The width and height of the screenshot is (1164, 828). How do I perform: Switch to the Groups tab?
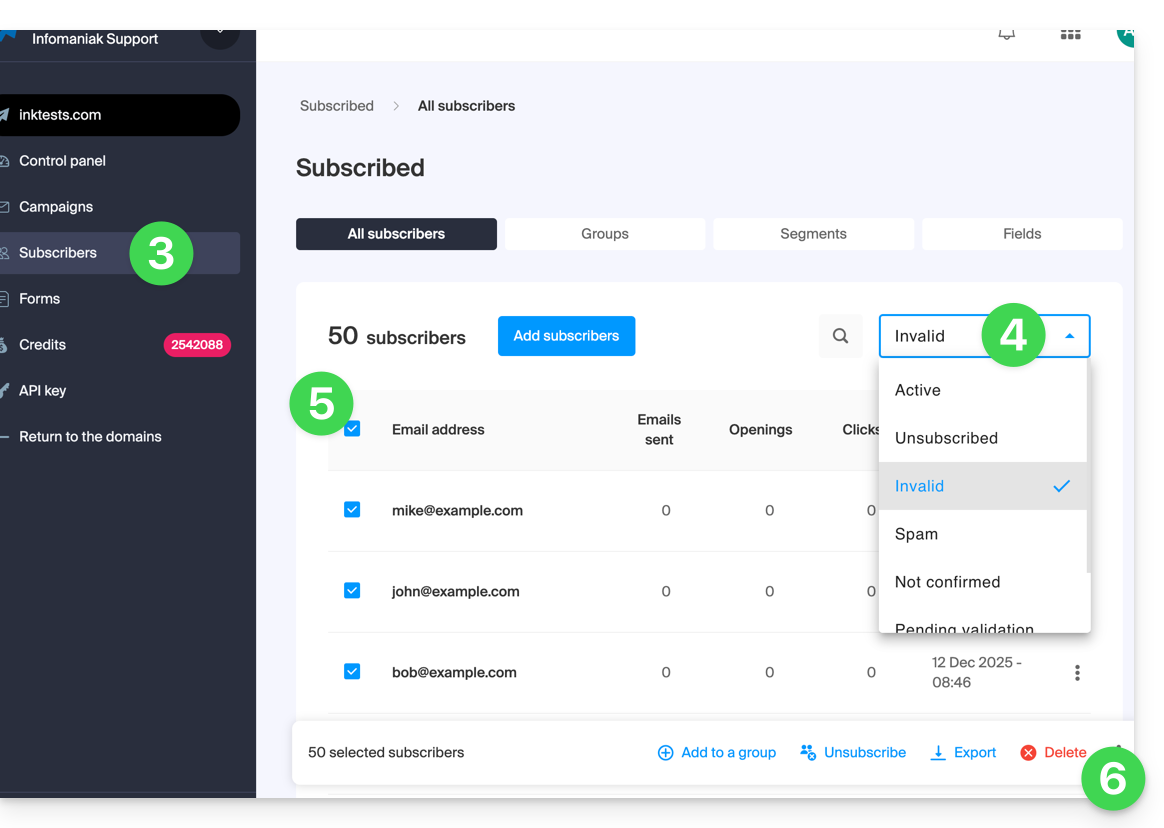[604, 234]
